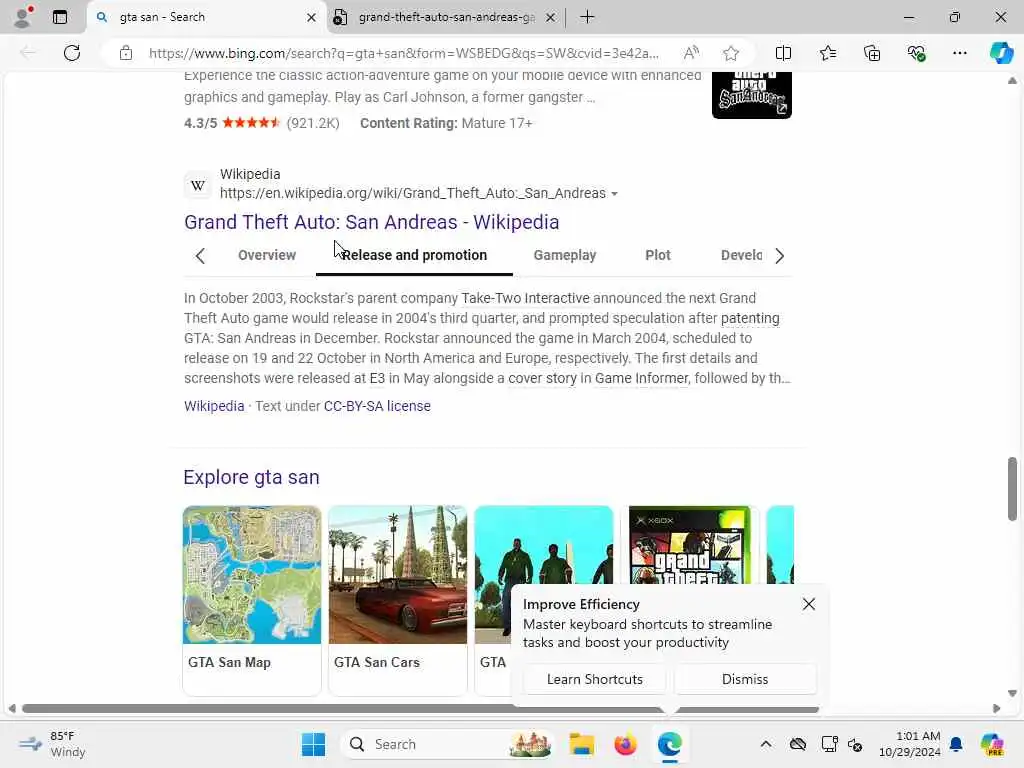1024x768 pixels.
Task: Show previous Wikipedia section tabs arrow
Action: point(200,256)
